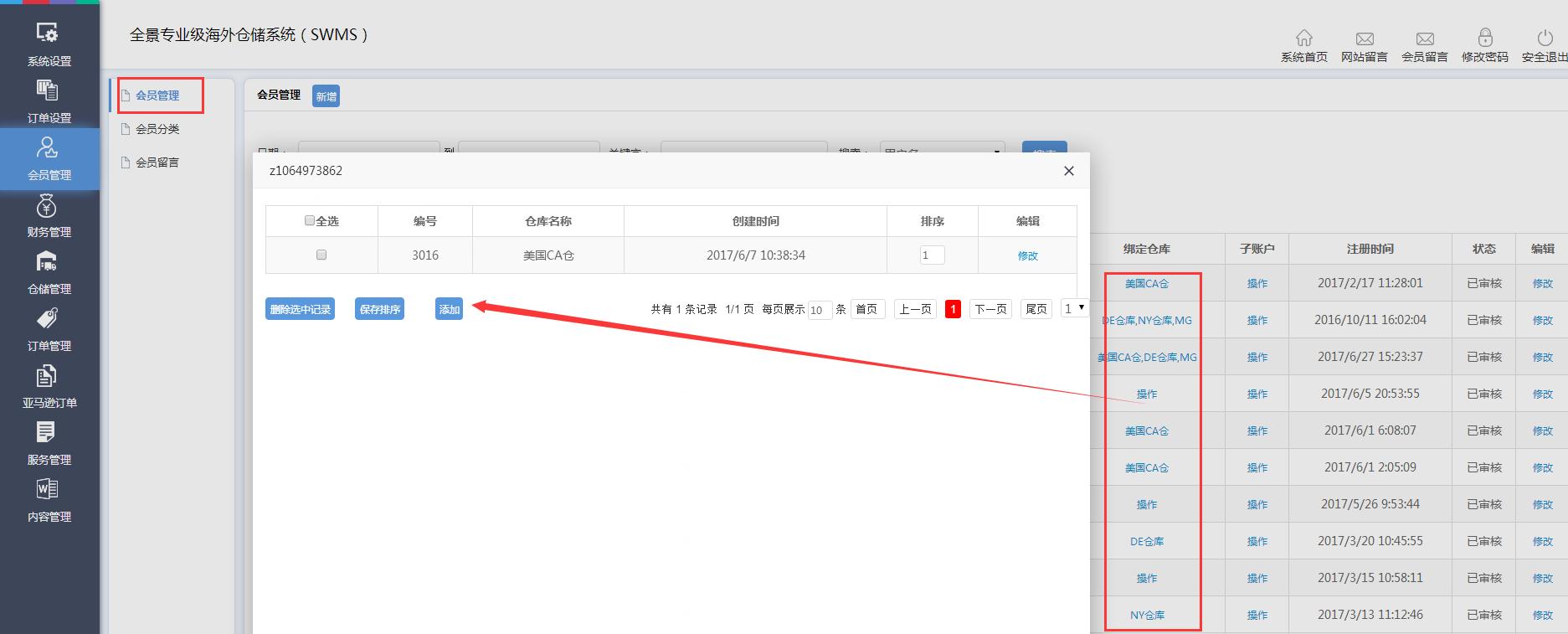1568x634 pixels.
Task: Open the page number dropdown in pagination
Action: 1073,308
